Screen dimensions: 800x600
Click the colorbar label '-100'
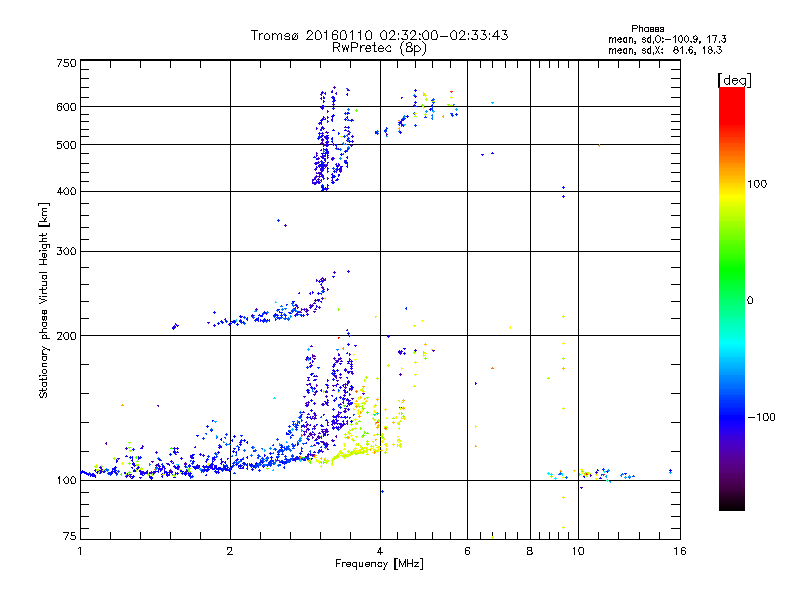tap(761, 417)
